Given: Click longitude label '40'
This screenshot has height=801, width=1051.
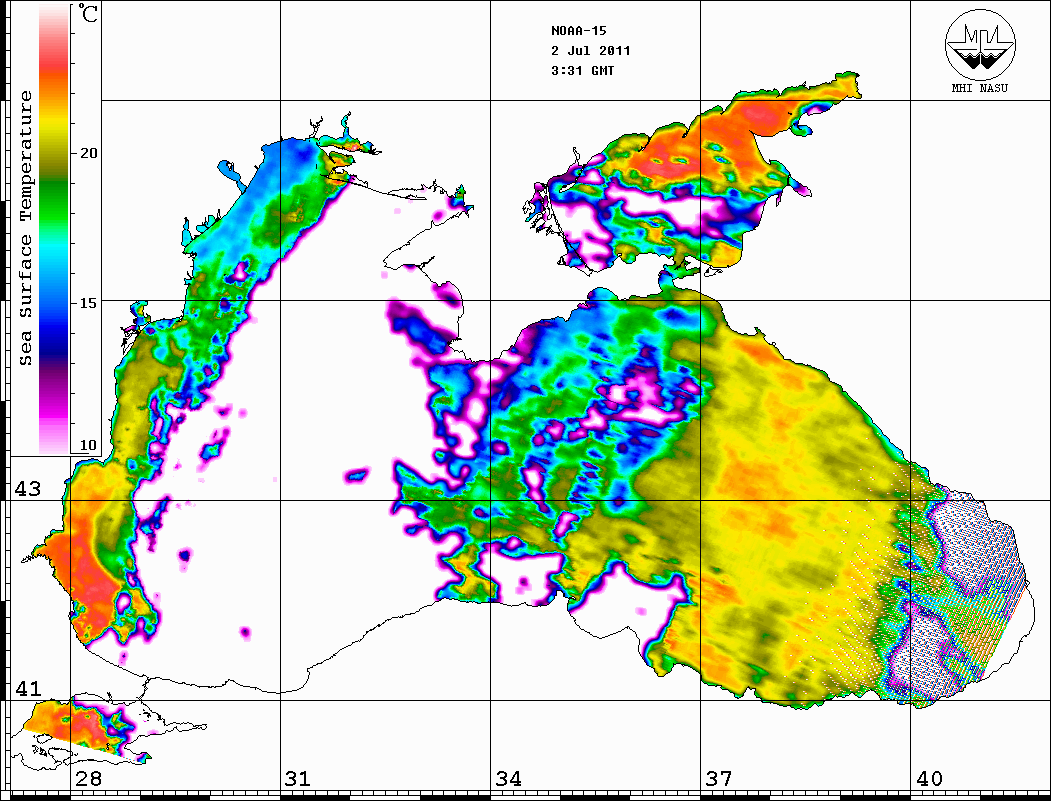Looking at the screenshot, I should click(x=929, y=779).
